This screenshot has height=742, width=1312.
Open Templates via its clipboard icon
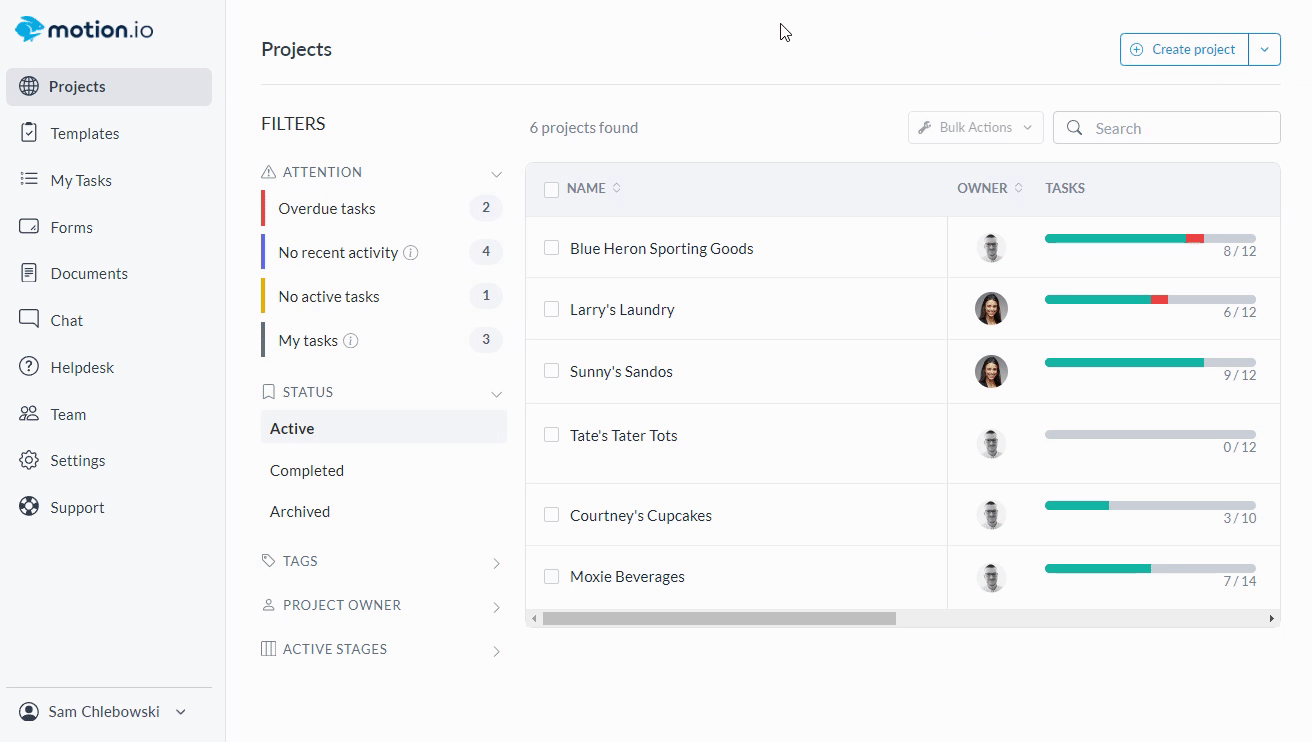click(x=29, y=133)
